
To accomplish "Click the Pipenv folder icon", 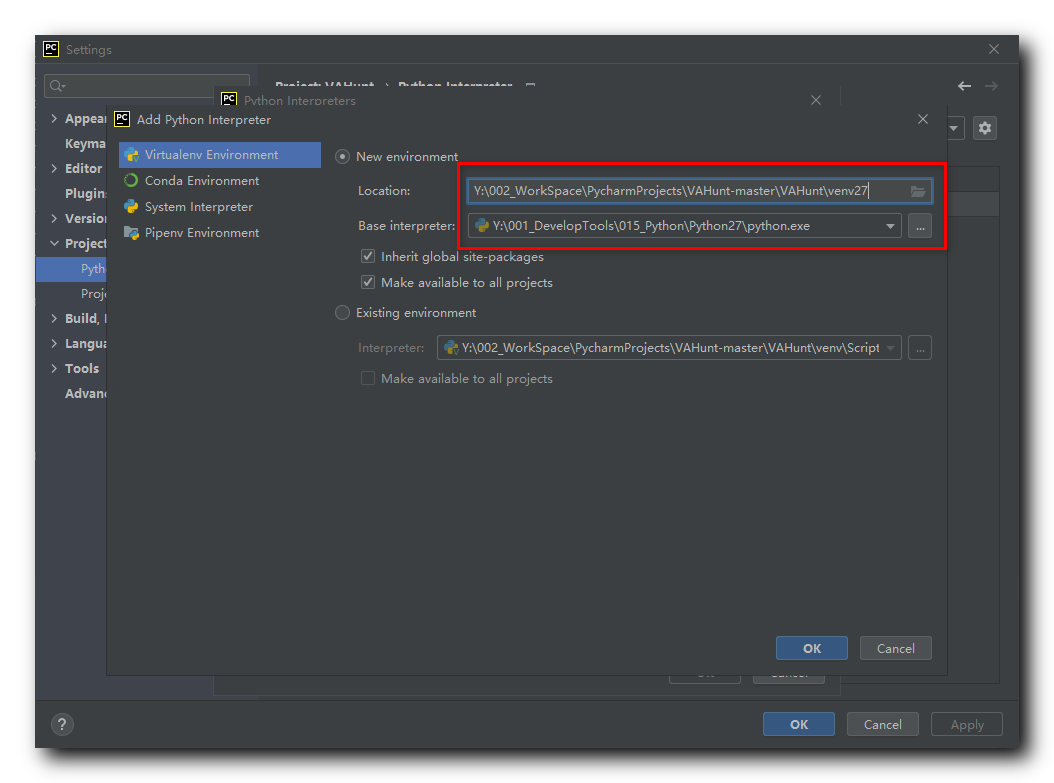I will click(x=131, y=233).
